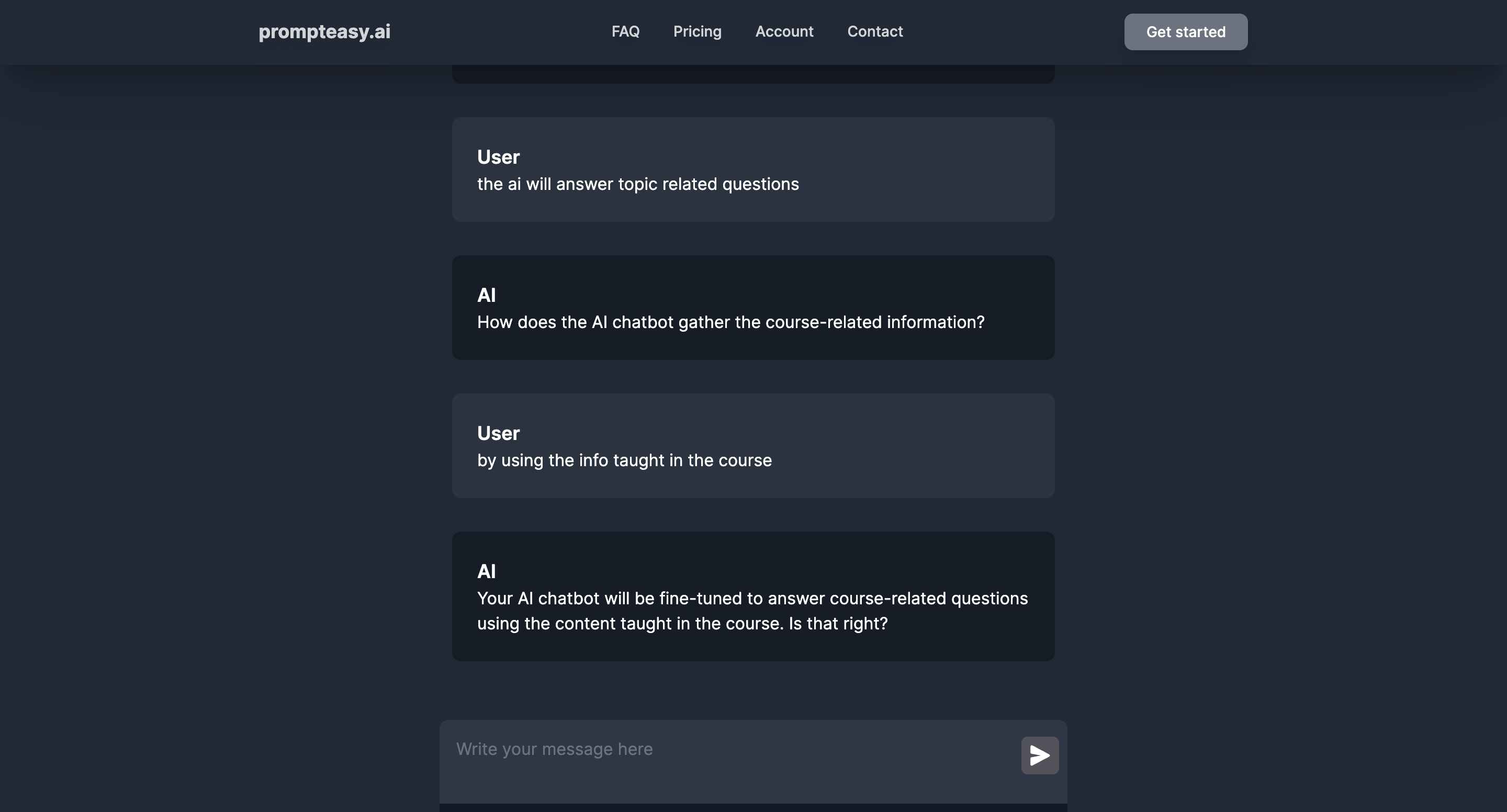Select the user reply about info taught in course
This screenshot has width=1507, height=812.
pyautogui.click(x=624, y=460)
